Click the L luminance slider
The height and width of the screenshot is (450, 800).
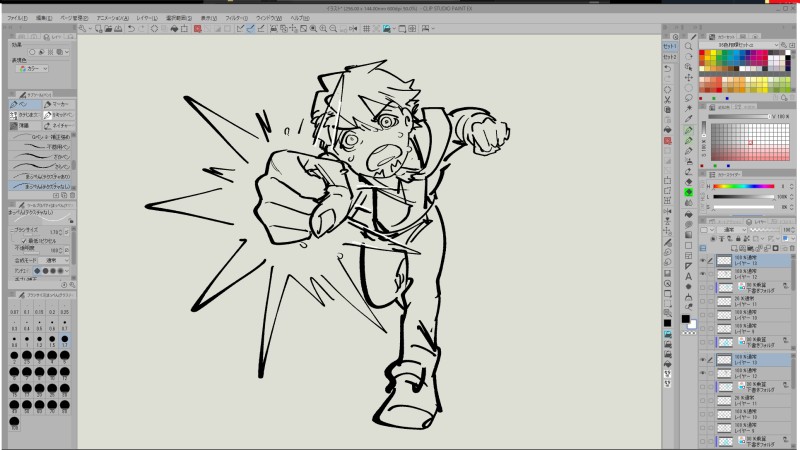point(743,196)
